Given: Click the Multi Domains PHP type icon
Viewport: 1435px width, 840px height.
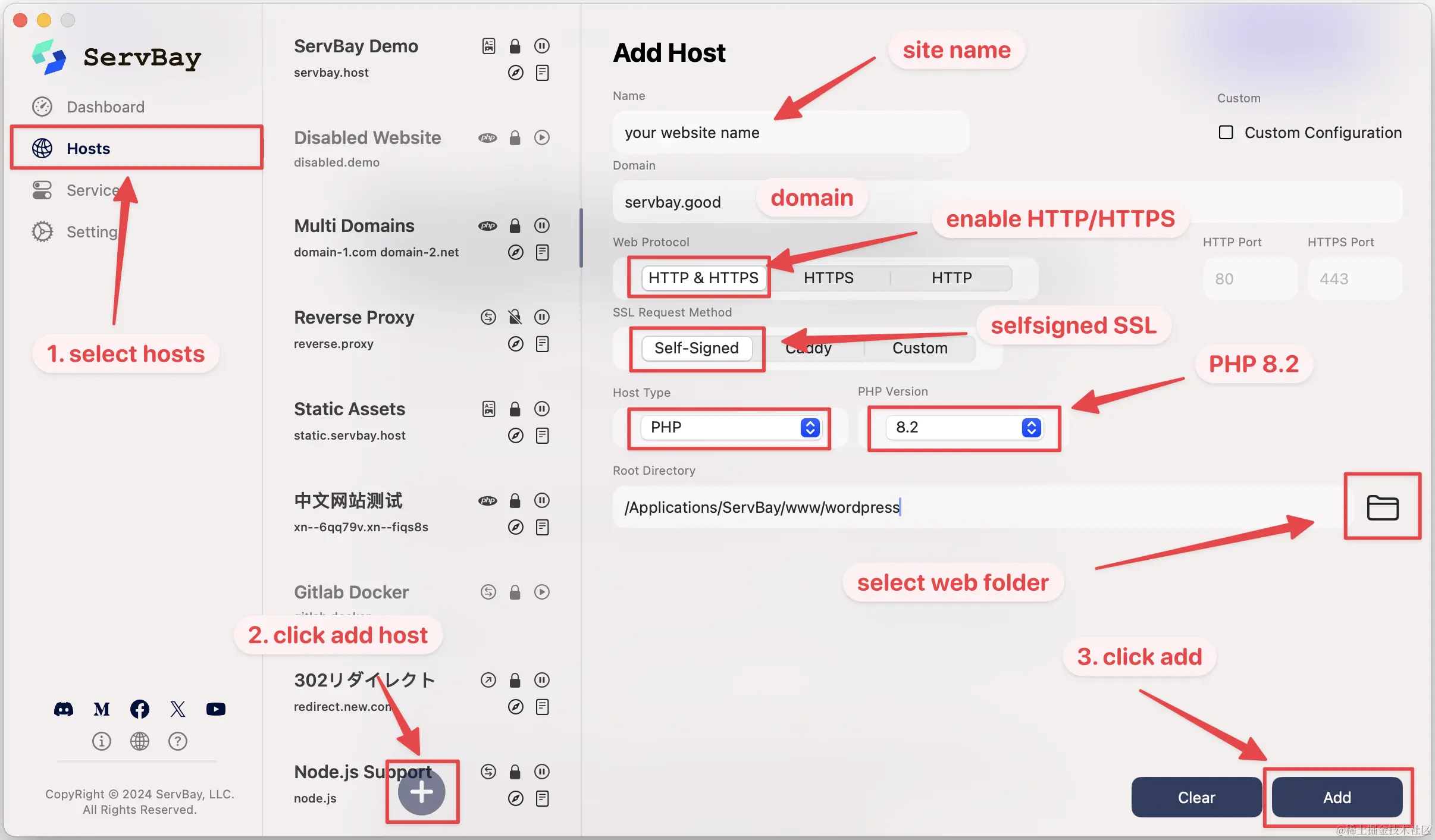Looking at the screenshot, I should tap(488, 225).
